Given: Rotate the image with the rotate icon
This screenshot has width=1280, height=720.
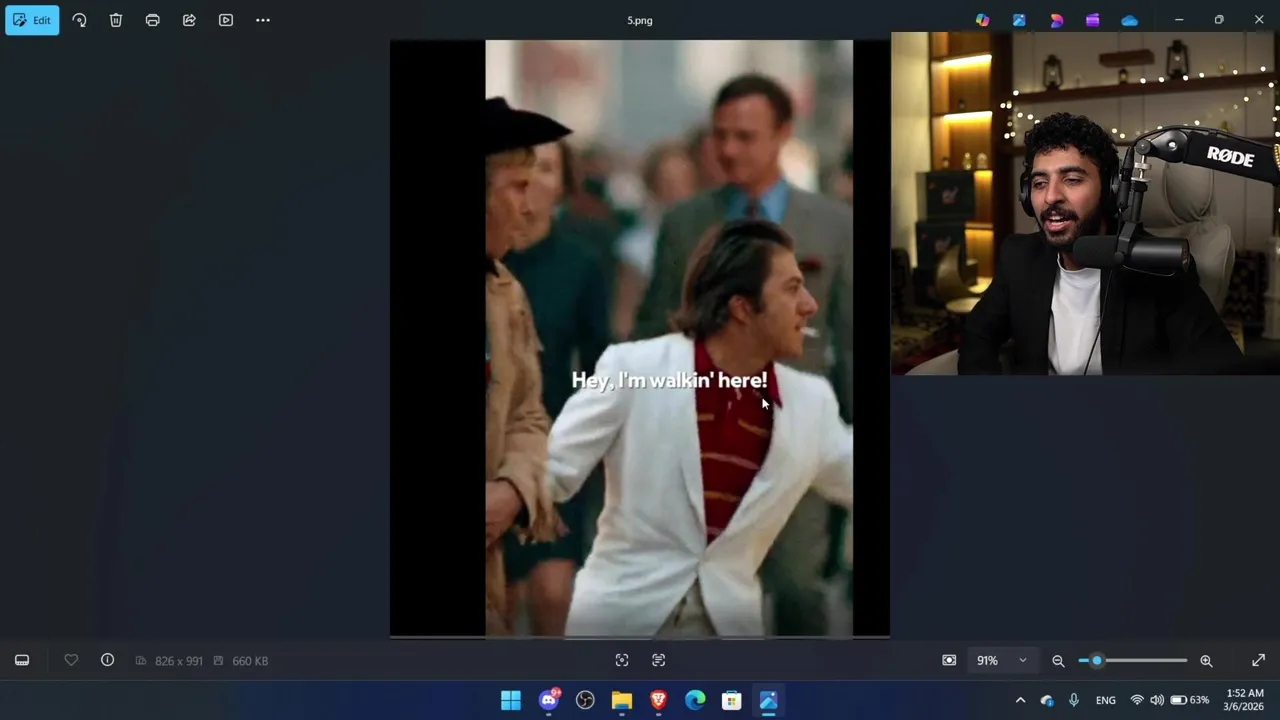Looking at the screenshot, I should pyautogui.click(x=79, y=20).
